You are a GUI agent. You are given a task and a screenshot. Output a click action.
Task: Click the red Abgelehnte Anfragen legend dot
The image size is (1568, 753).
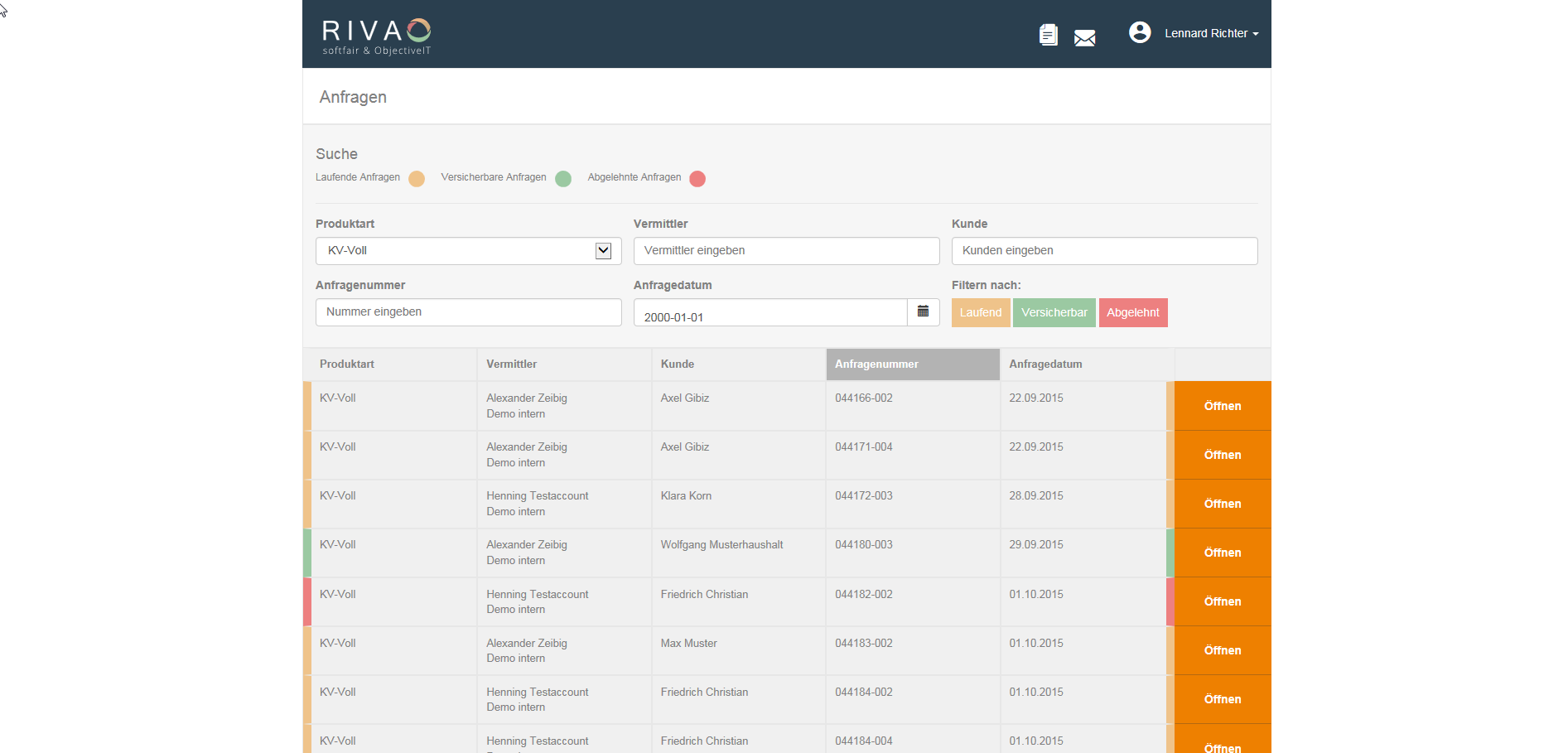[x=697, y=179]
